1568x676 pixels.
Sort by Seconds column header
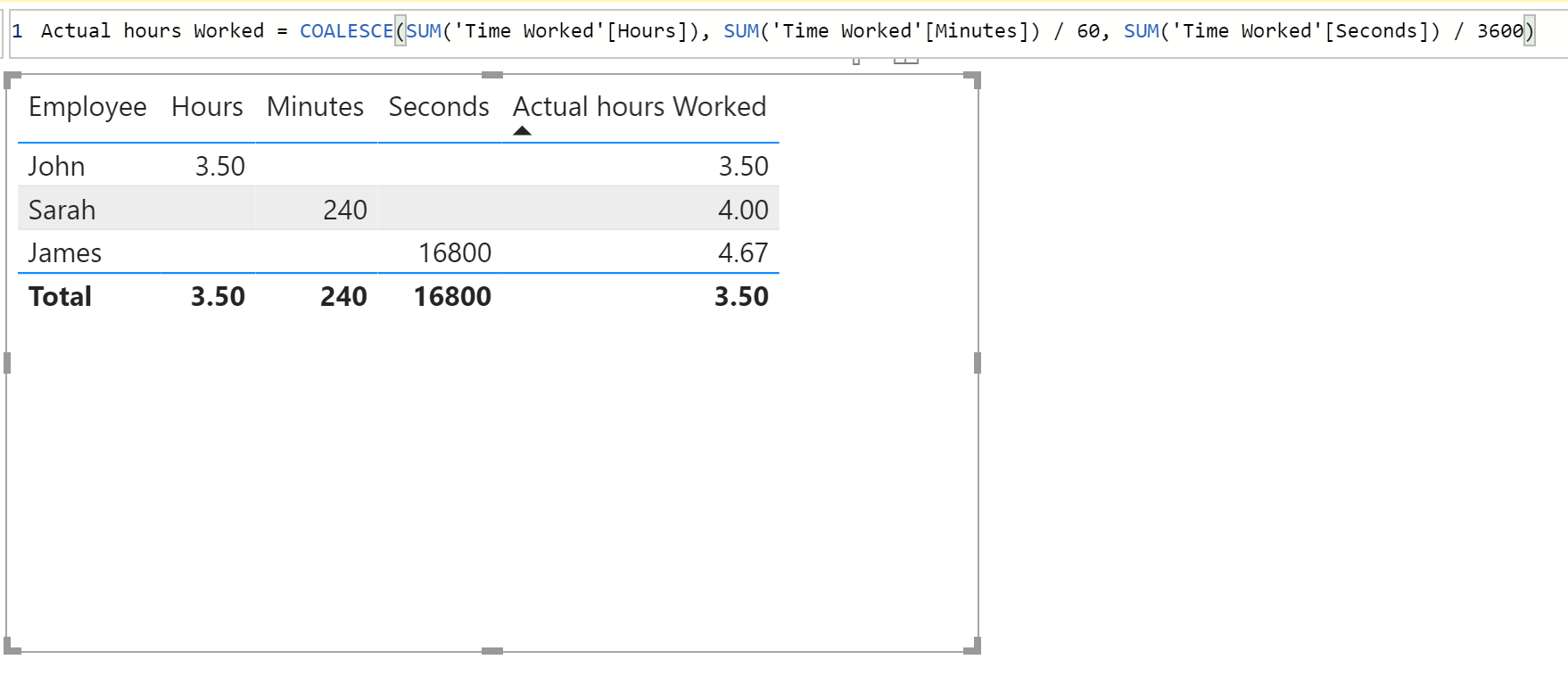click(439, 107)
